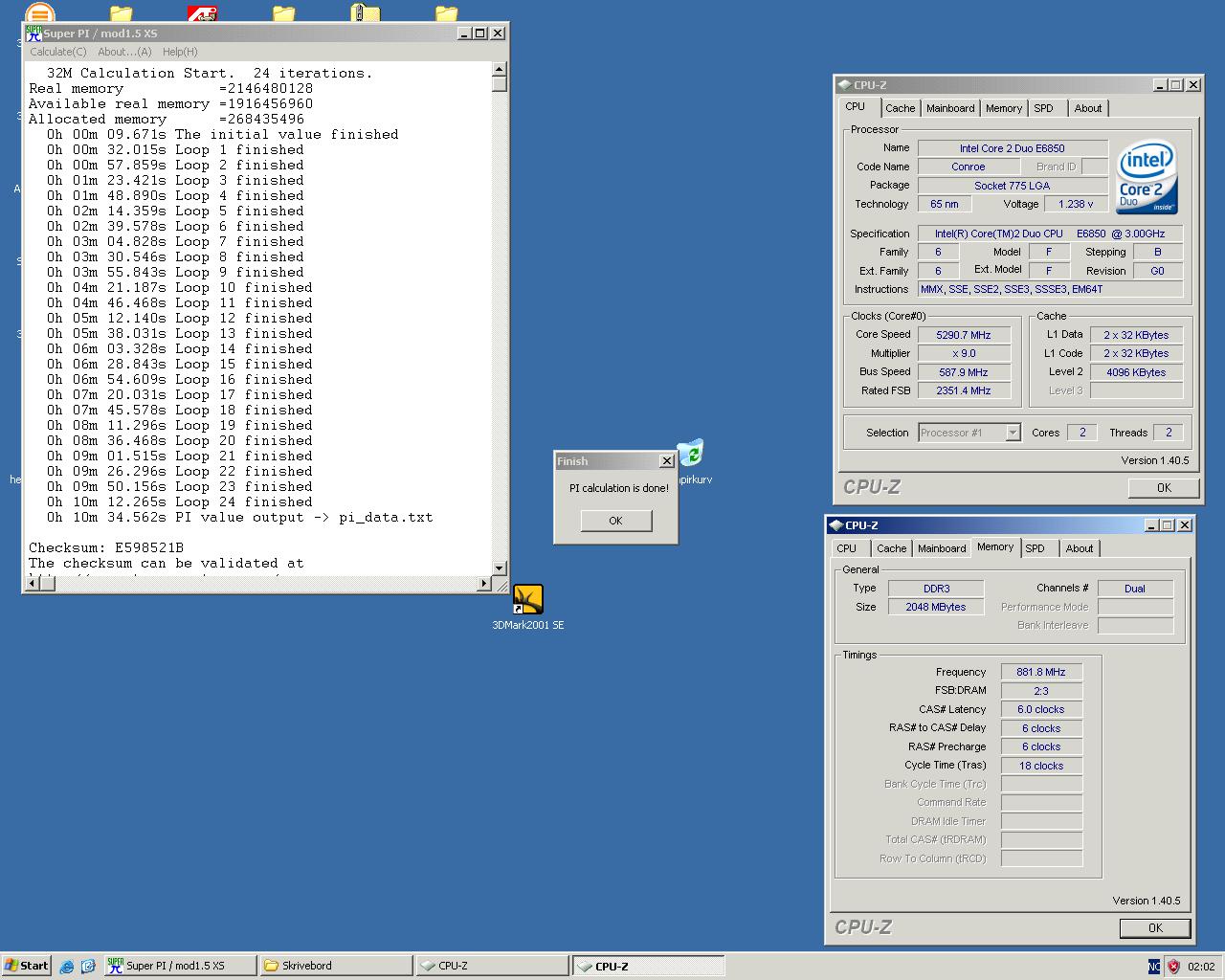Switch to About tab in processor CPU-Z window
Image resolution: width=1225 pixels, height=980 pixels.
(x=1087, y=108)
